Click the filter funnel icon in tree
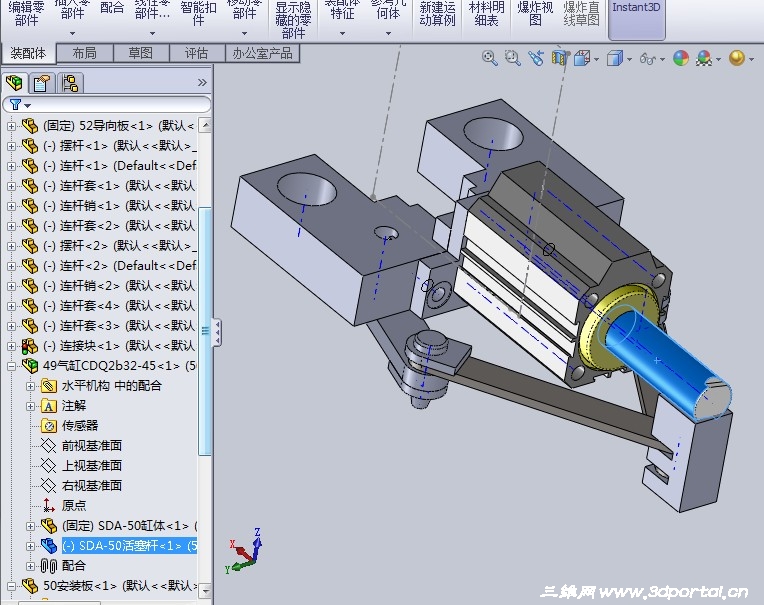The width and height of the screenshot is (764, 605). pos(15,104)
